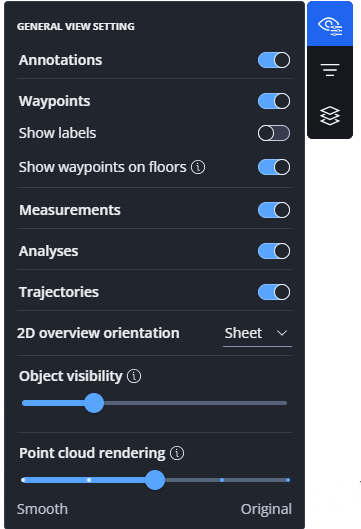Click info icon beside Show waypoints on floors
This screenshot has width=361, height=529.
coord(198,167)
